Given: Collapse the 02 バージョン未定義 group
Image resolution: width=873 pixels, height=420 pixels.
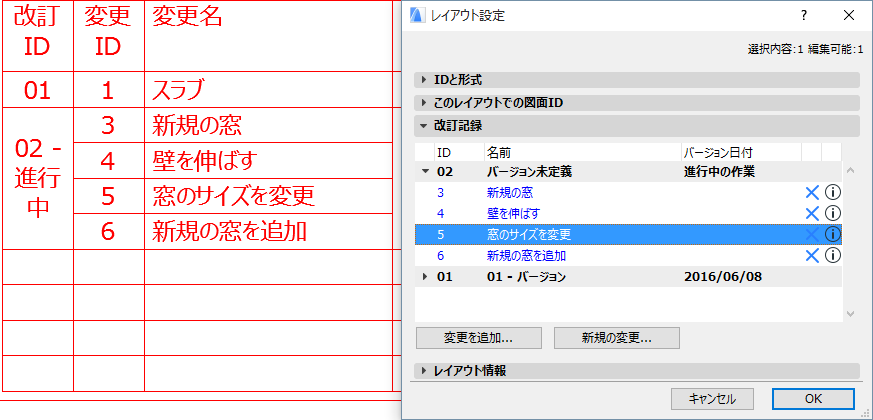Looking at the screenshot, I should (x=425, y=172).
